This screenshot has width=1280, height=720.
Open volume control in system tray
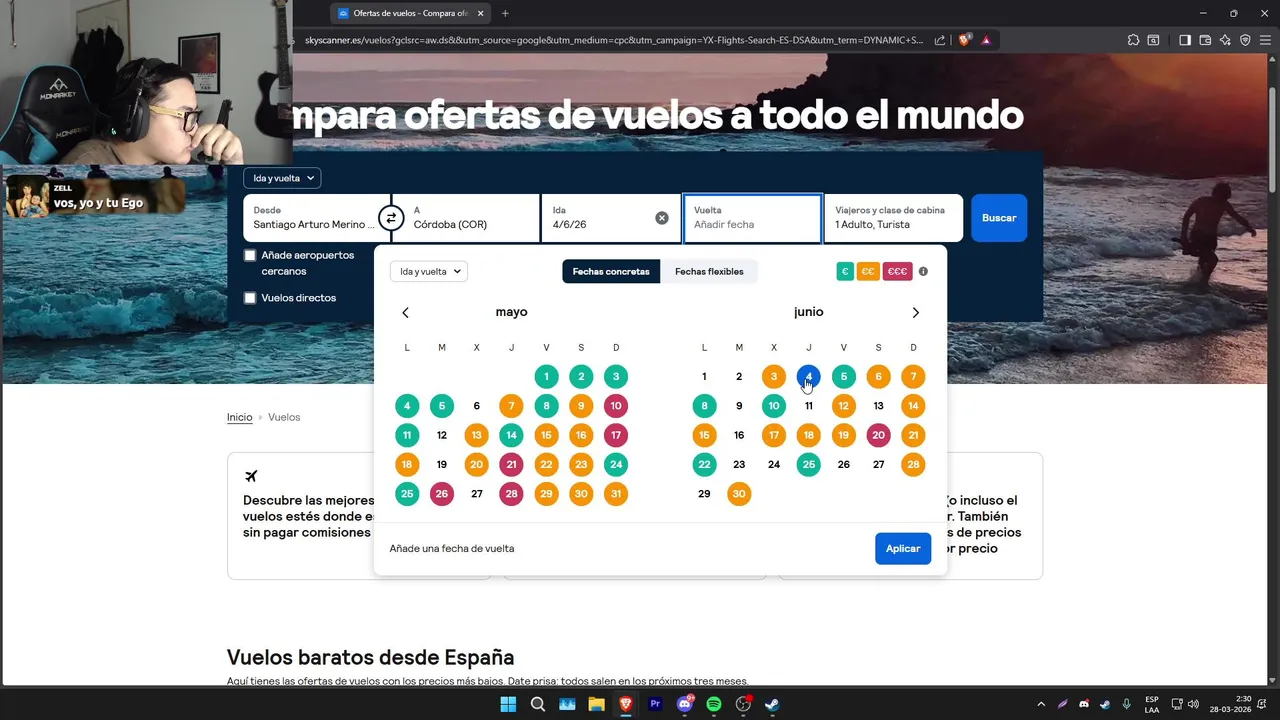pos(1193,704)
